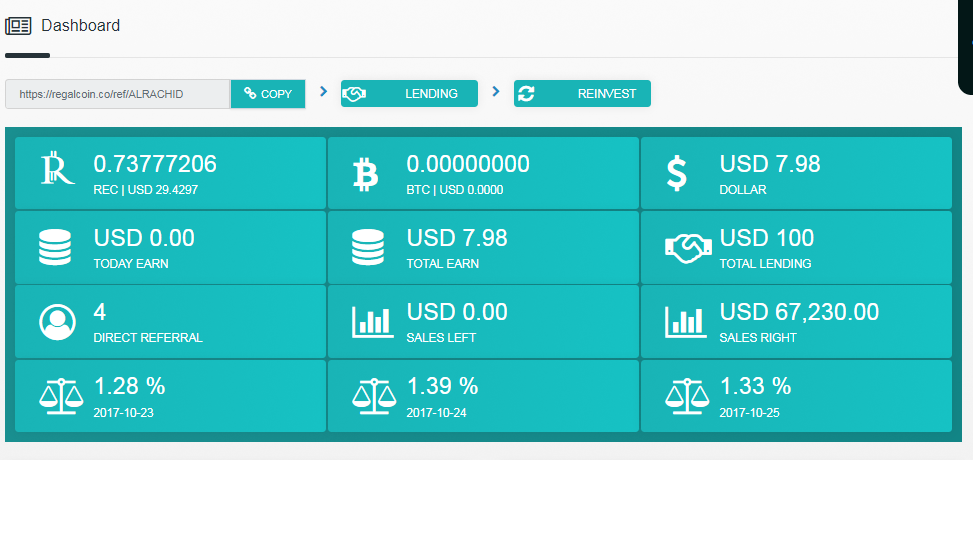This screenshot has width=973, height=539.
Task: Click the TOTAL LENDING label
Action: pos(765,264)
